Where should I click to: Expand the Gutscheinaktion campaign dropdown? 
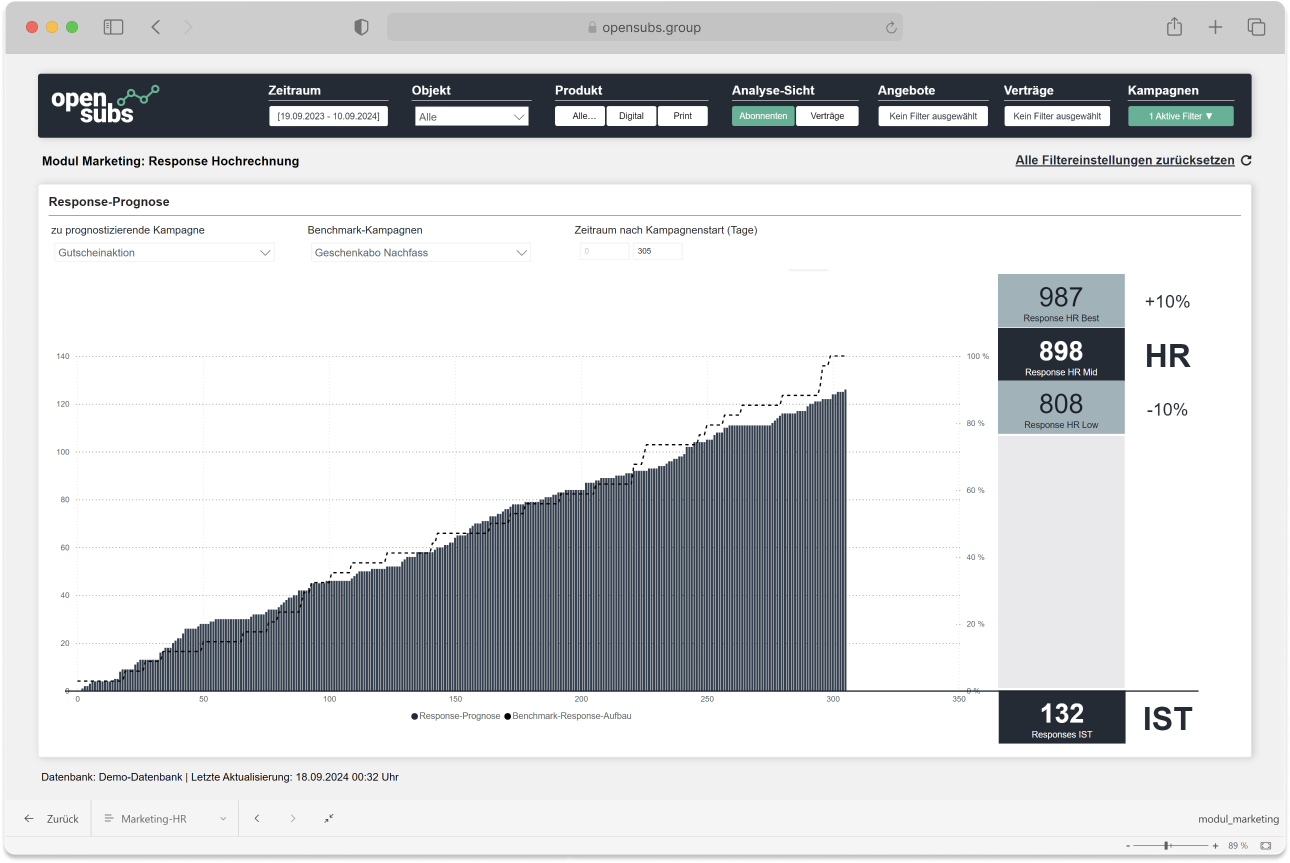pos(164,253)
